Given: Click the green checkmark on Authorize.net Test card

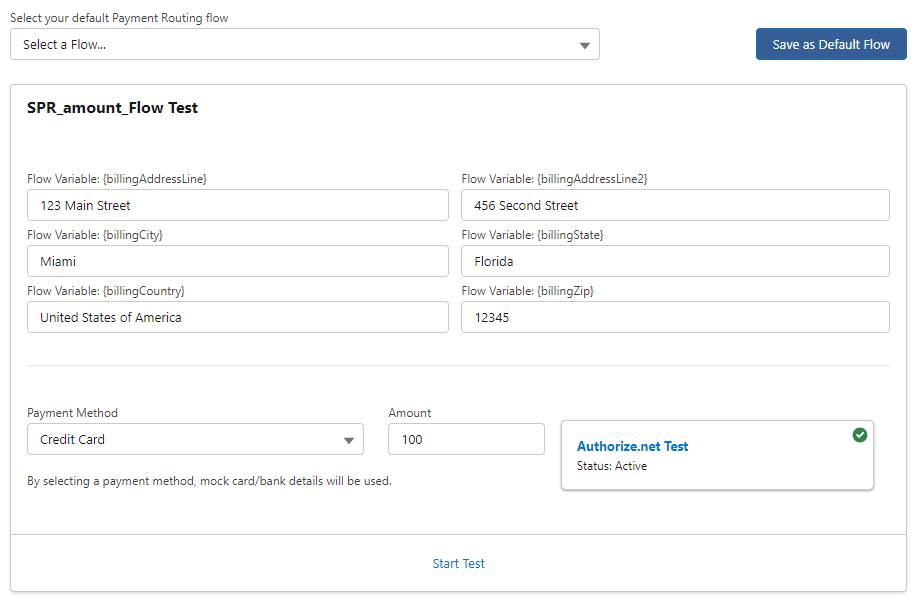Looking at the screenshot, I should point(860,435).
